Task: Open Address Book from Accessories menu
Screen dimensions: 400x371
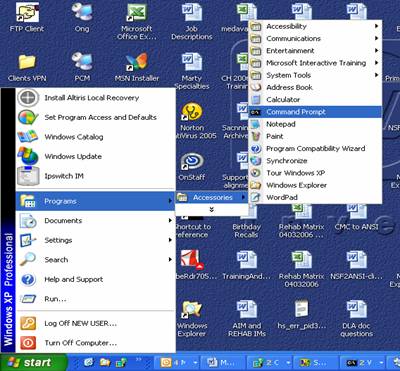Action: tap(315, 87)
